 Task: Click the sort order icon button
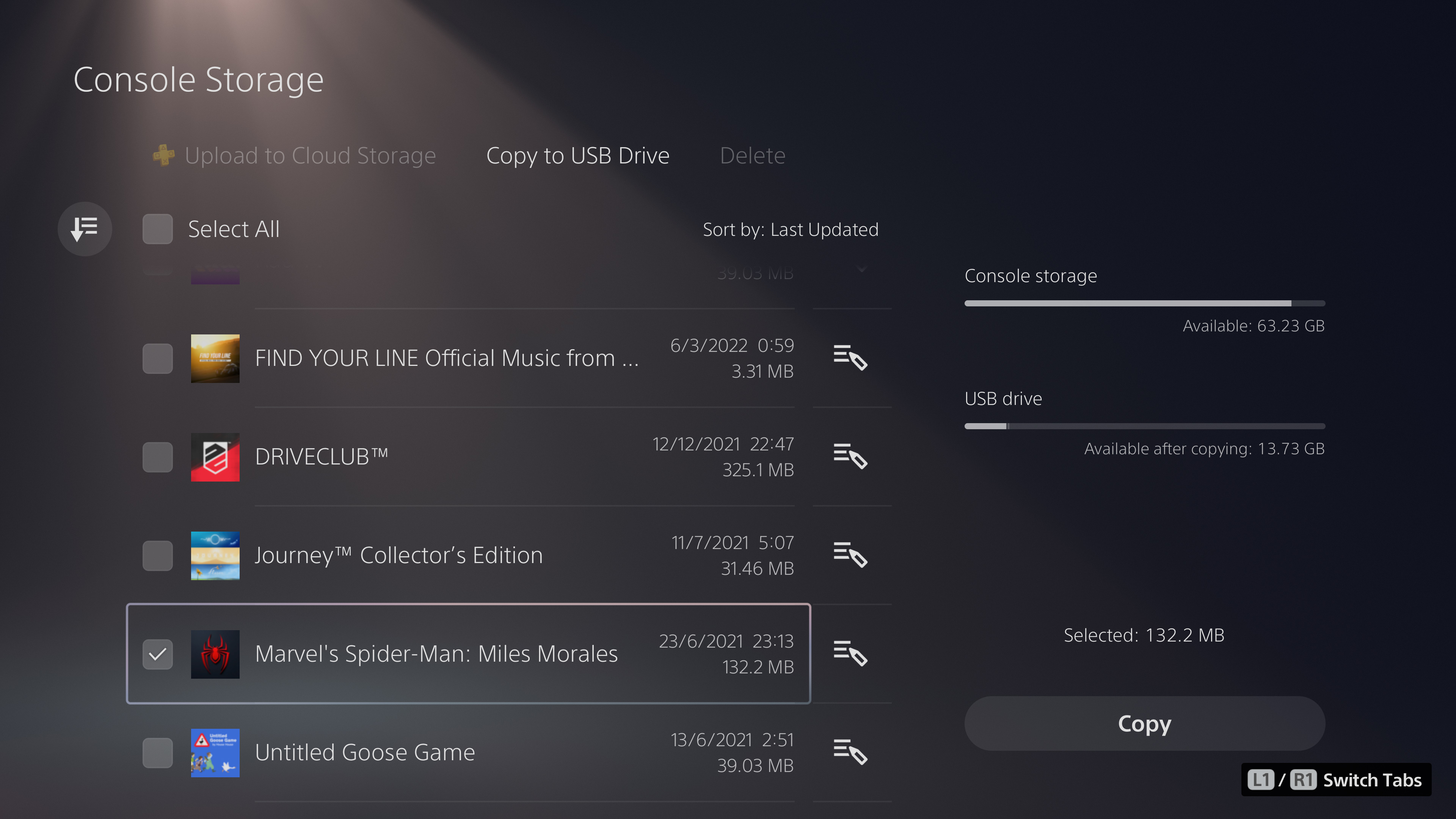tap(85, 229)
